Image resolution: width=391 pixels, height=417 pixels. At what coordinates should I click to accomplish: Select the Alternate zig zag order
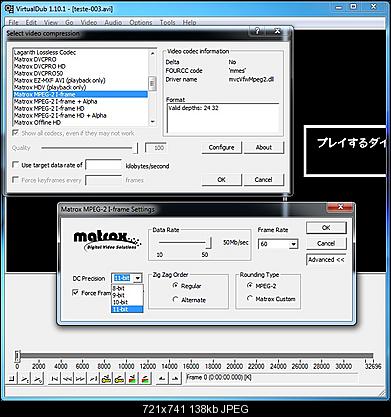[175, 299]
